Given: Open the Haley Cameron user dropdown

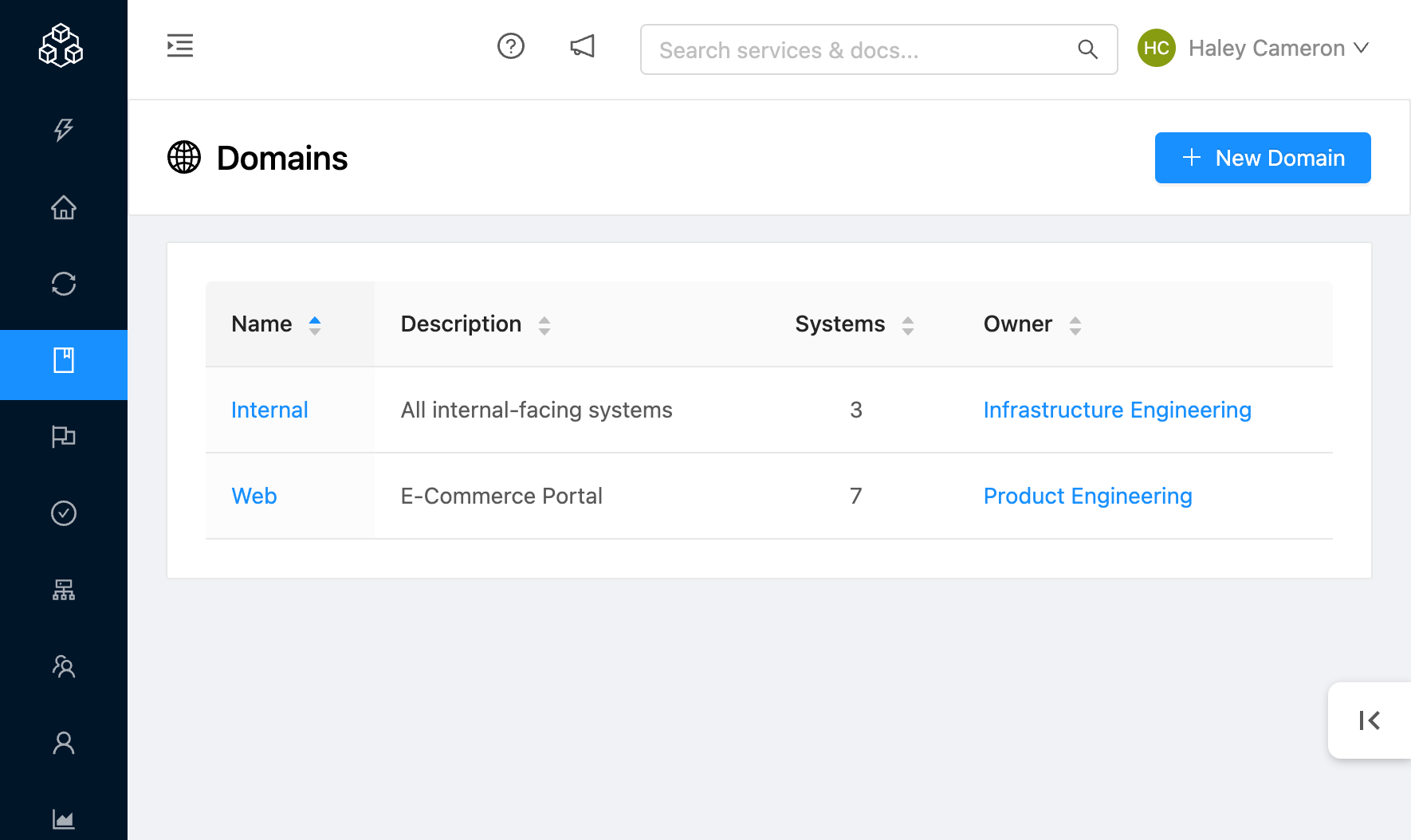Looking at the screenshot, I should tap(1254, 48).
